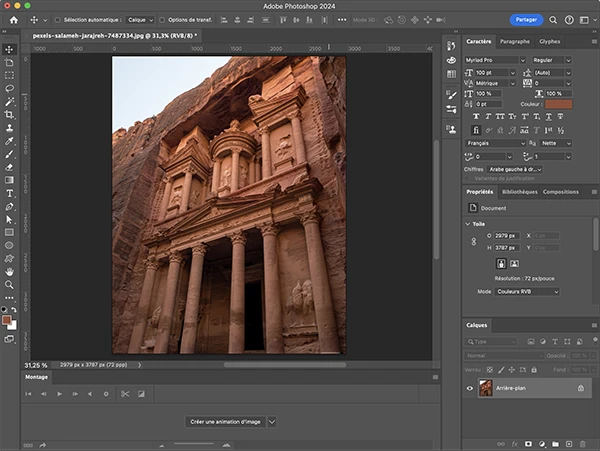Split clip with scissors icon in Montage
600x451 pixels.
pos(125,394)
